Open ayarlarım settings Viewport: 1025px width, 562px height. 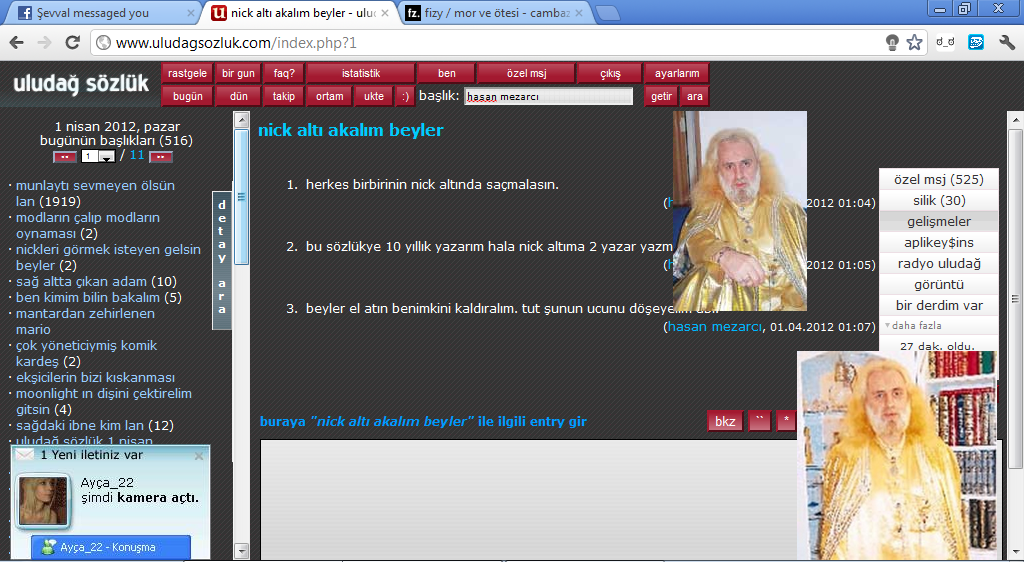point(677,73)
